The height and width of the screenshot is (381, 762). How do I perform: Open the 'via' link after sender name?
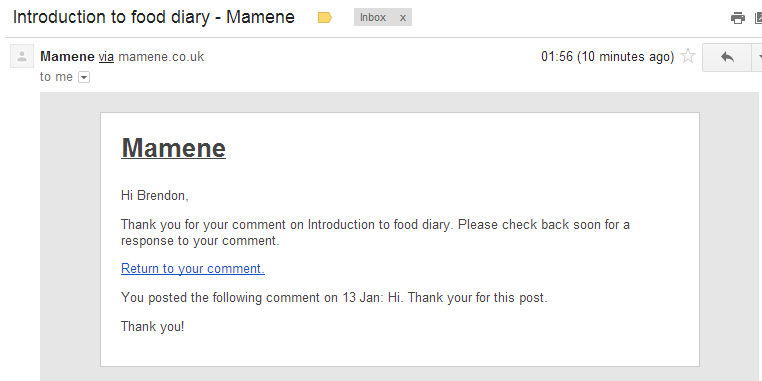tap(106, 57)
